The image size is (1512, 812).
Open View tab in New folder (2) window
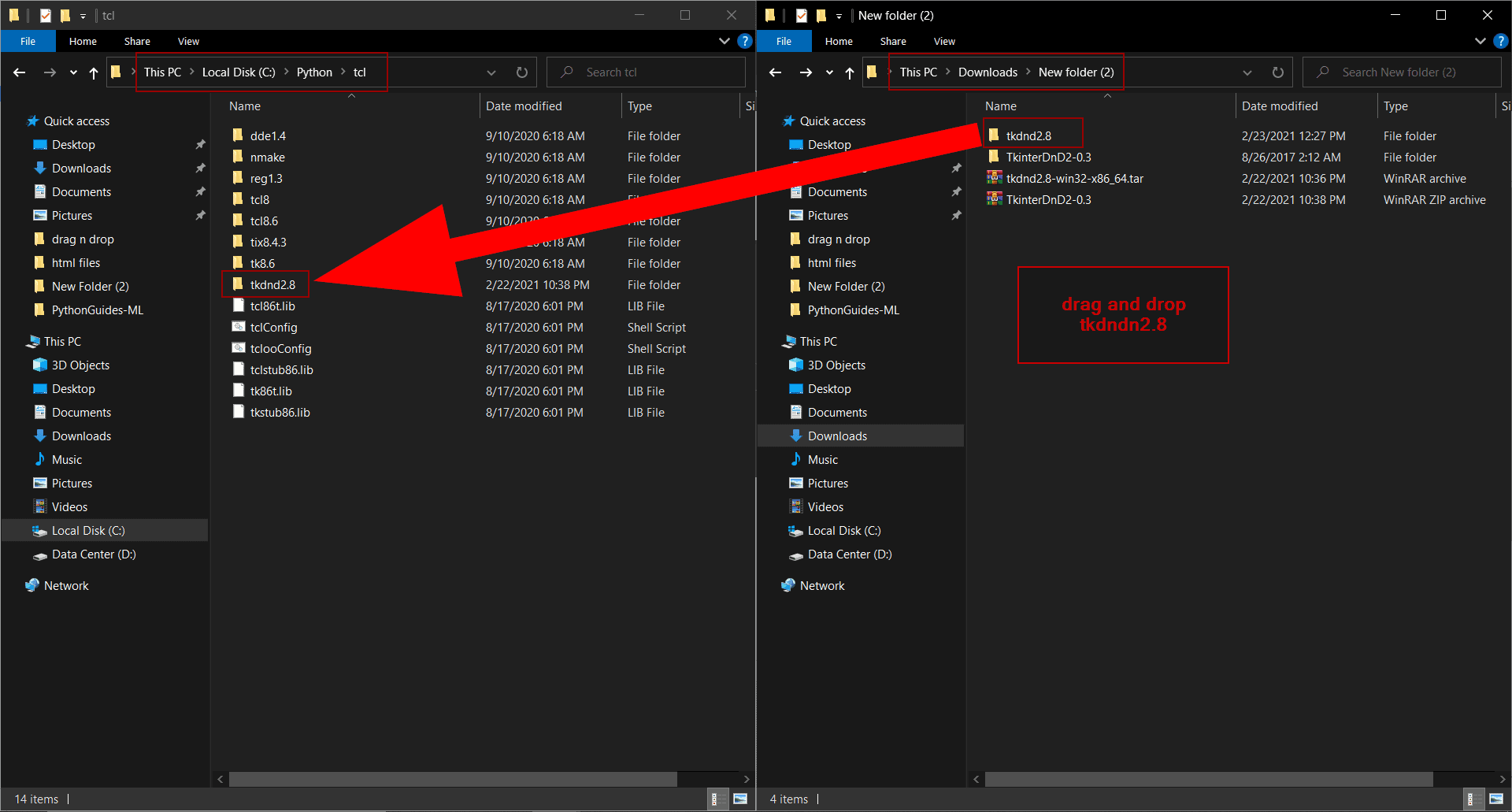click(944, 41)
